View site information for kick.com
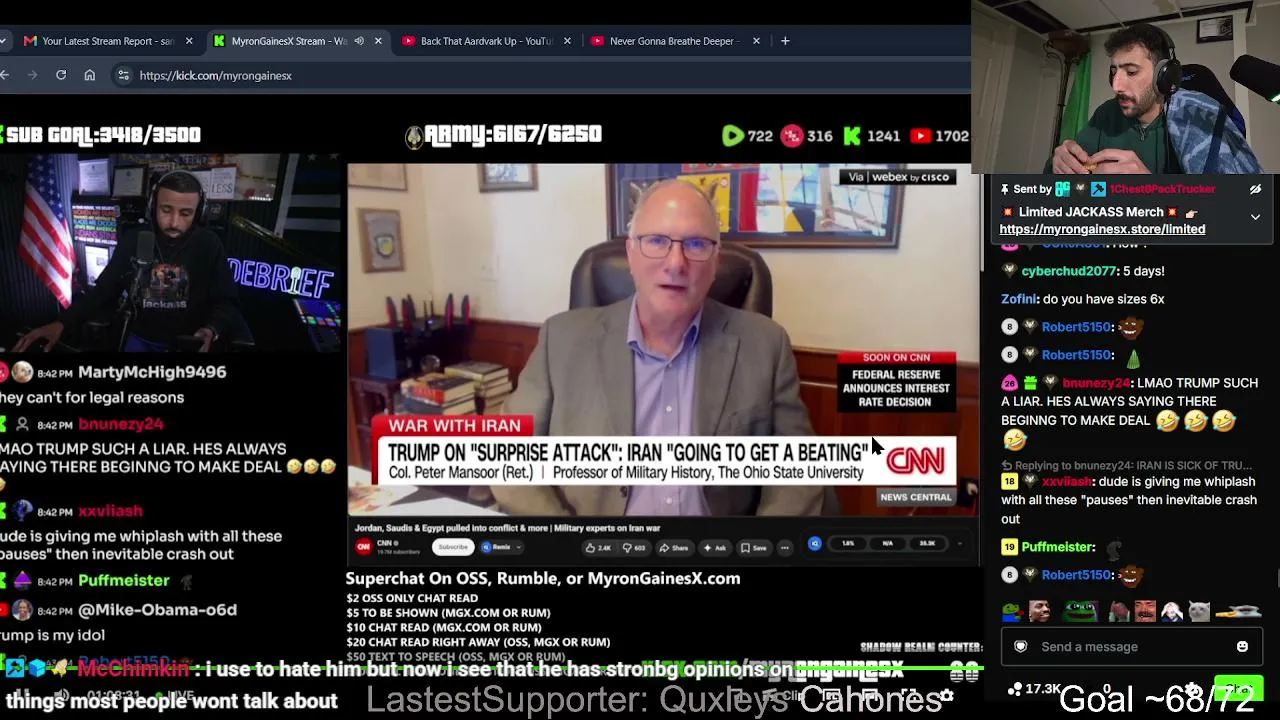This screenshot has width=1280, height=720. click(x=123, y=75)
